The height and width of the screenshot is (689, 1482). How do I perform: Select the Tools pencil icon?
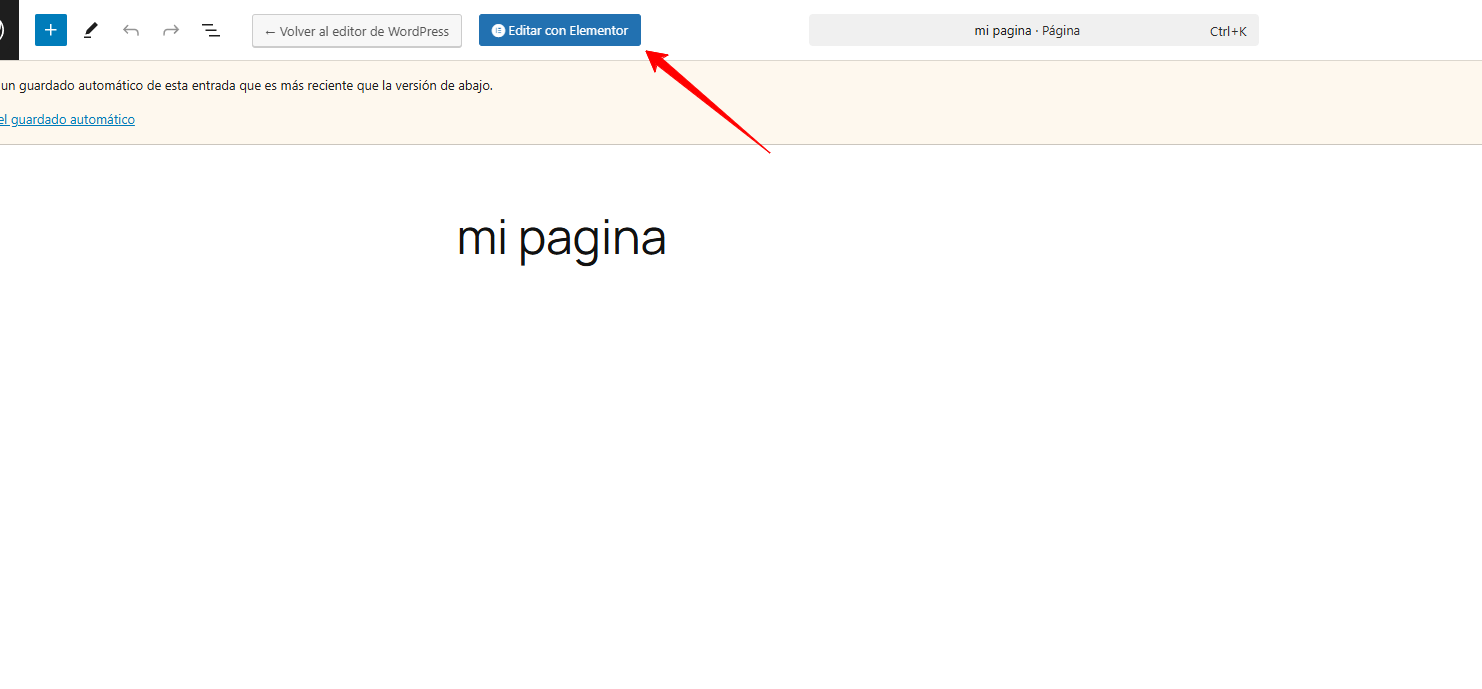[91, 30]
